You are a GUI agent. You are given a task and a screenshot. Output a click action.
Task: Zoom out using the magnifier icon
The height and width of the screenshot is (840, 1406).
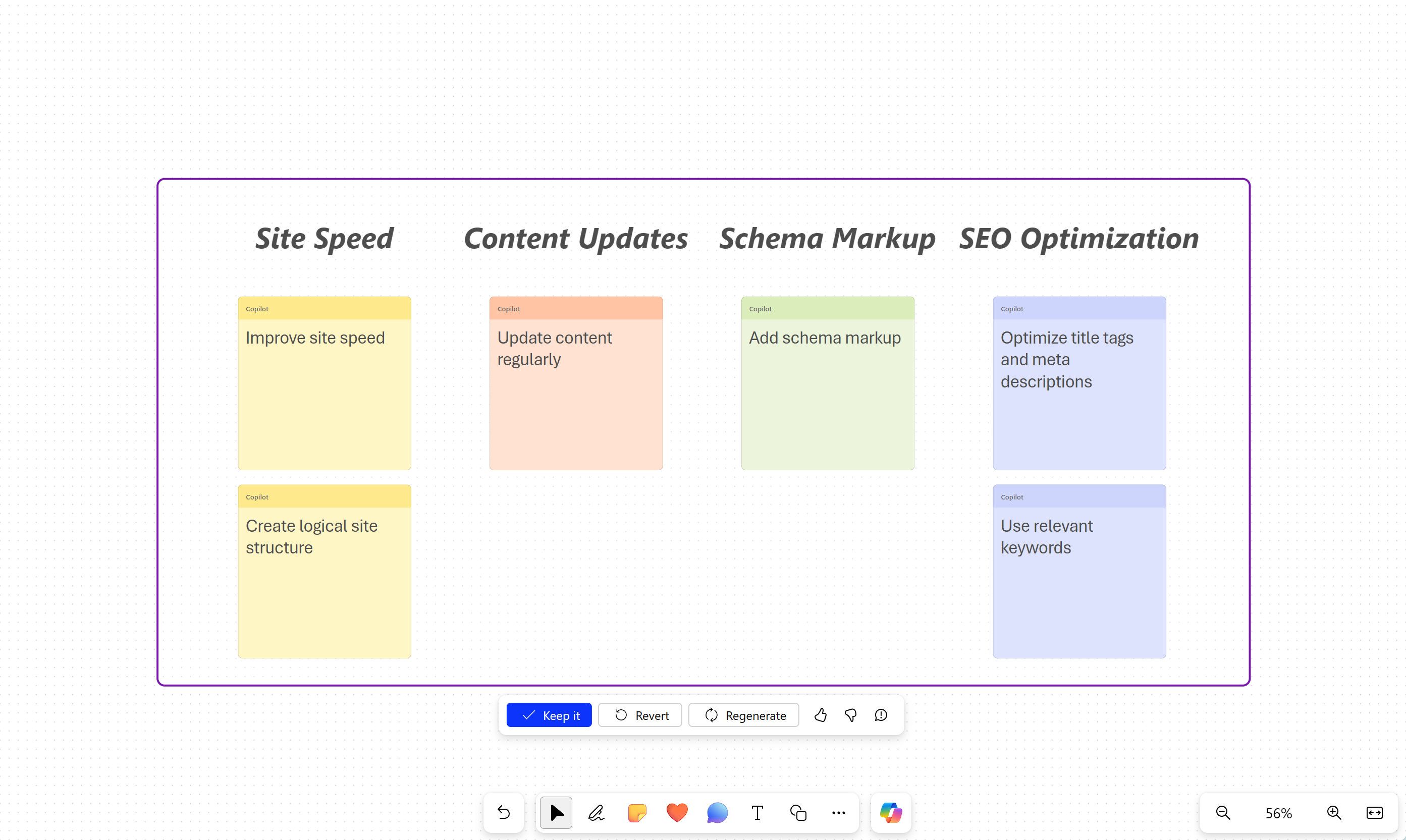(1222, 812)
